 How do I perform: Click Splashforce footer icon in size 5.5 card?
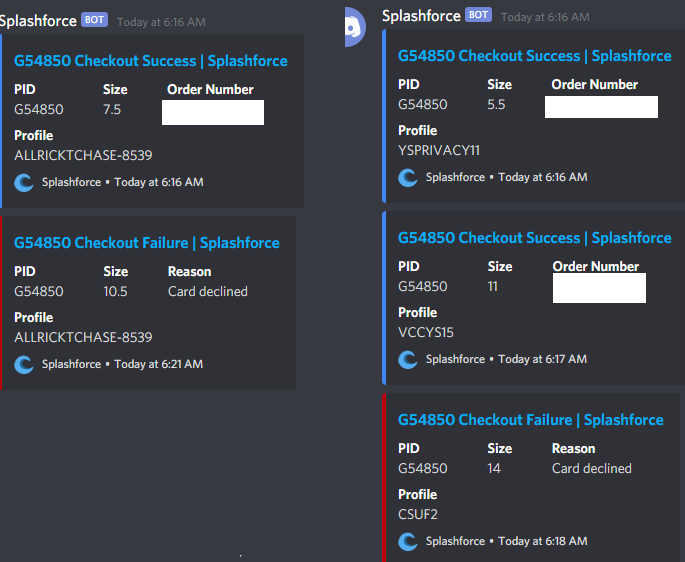click(x=408, y=177)
